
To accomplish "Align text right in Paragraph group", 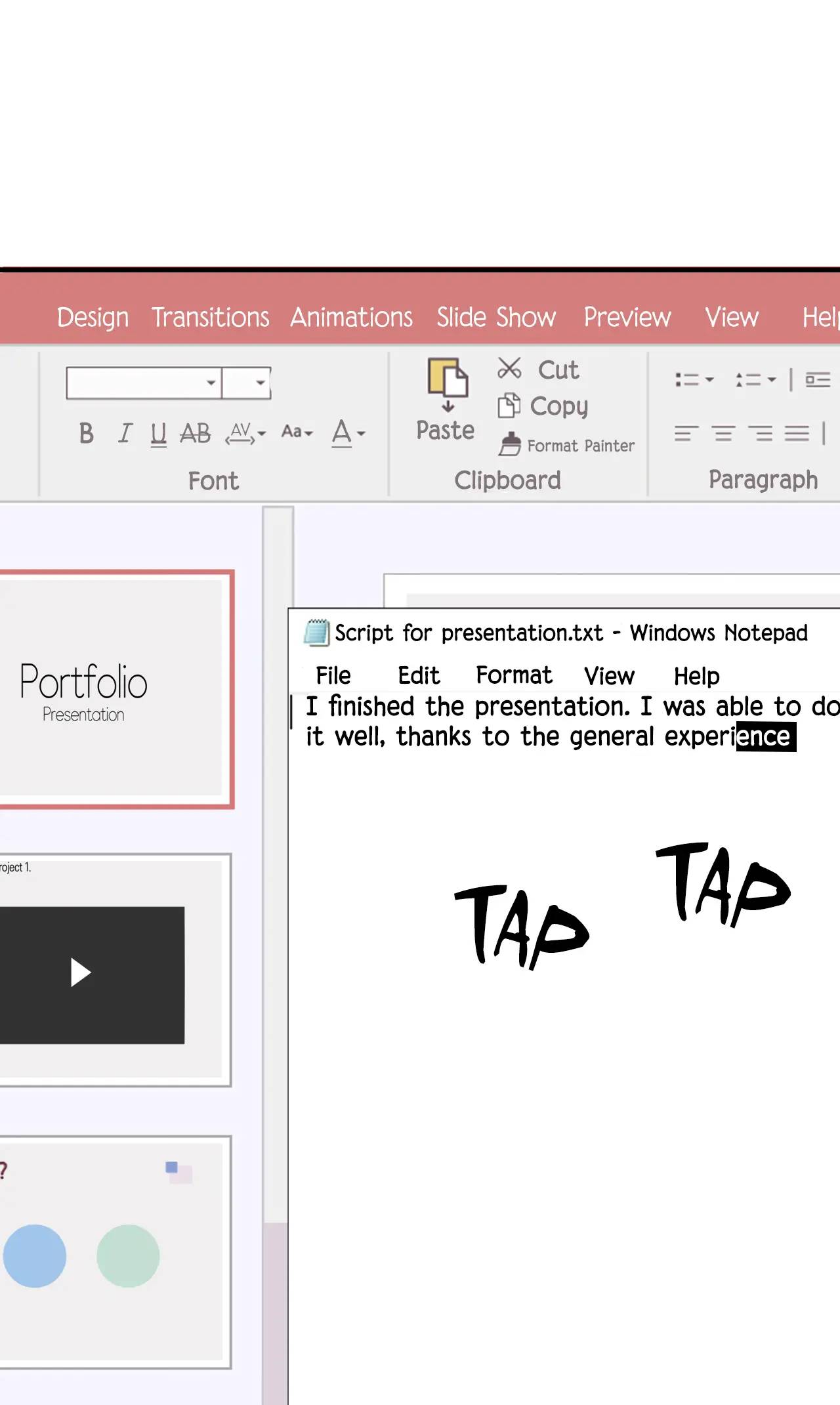I will [x=761, y=433].
